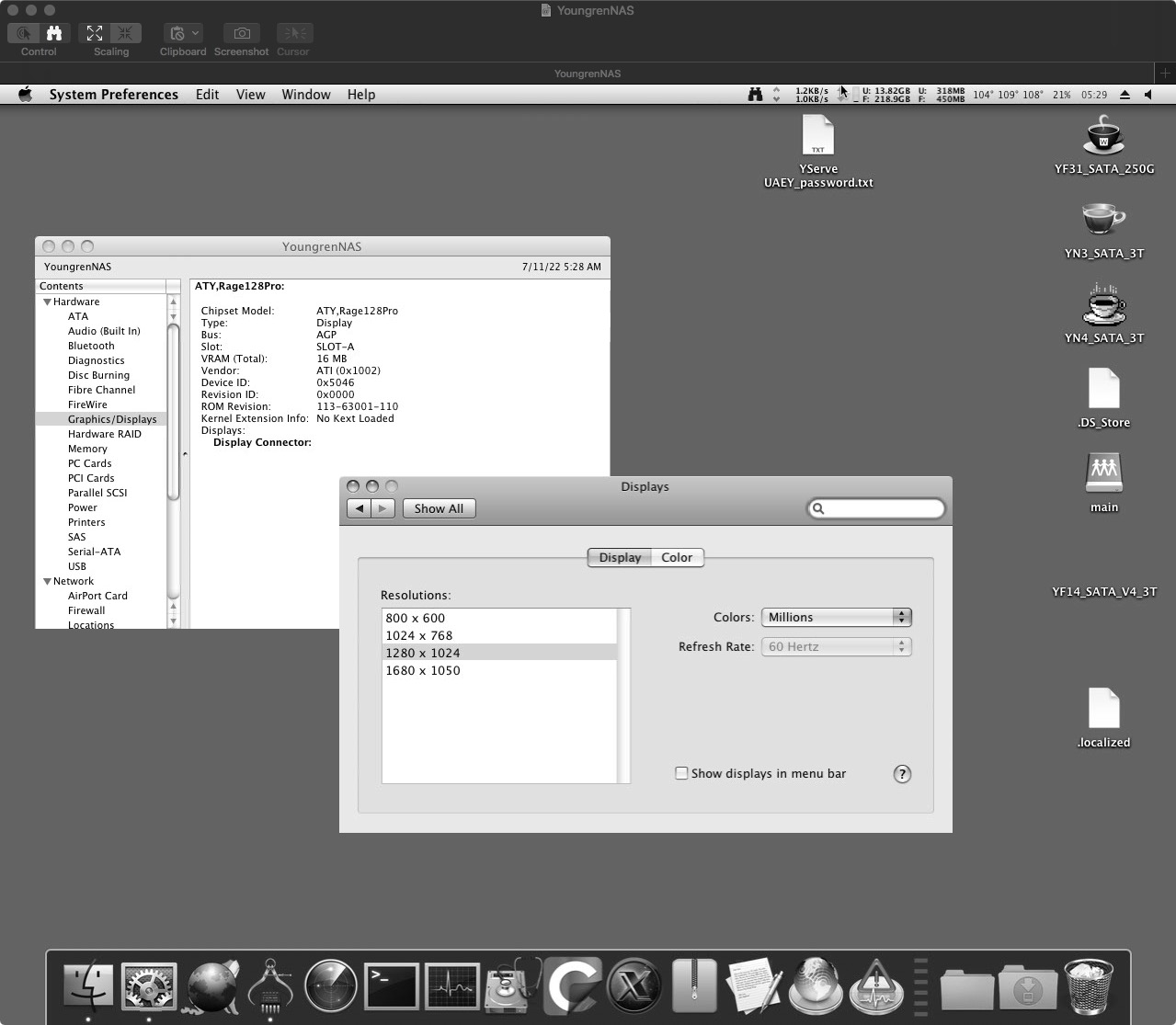This screenshot has width=1176, height=1025.
Task: Open the Edit menu
Action: (207, 94)
